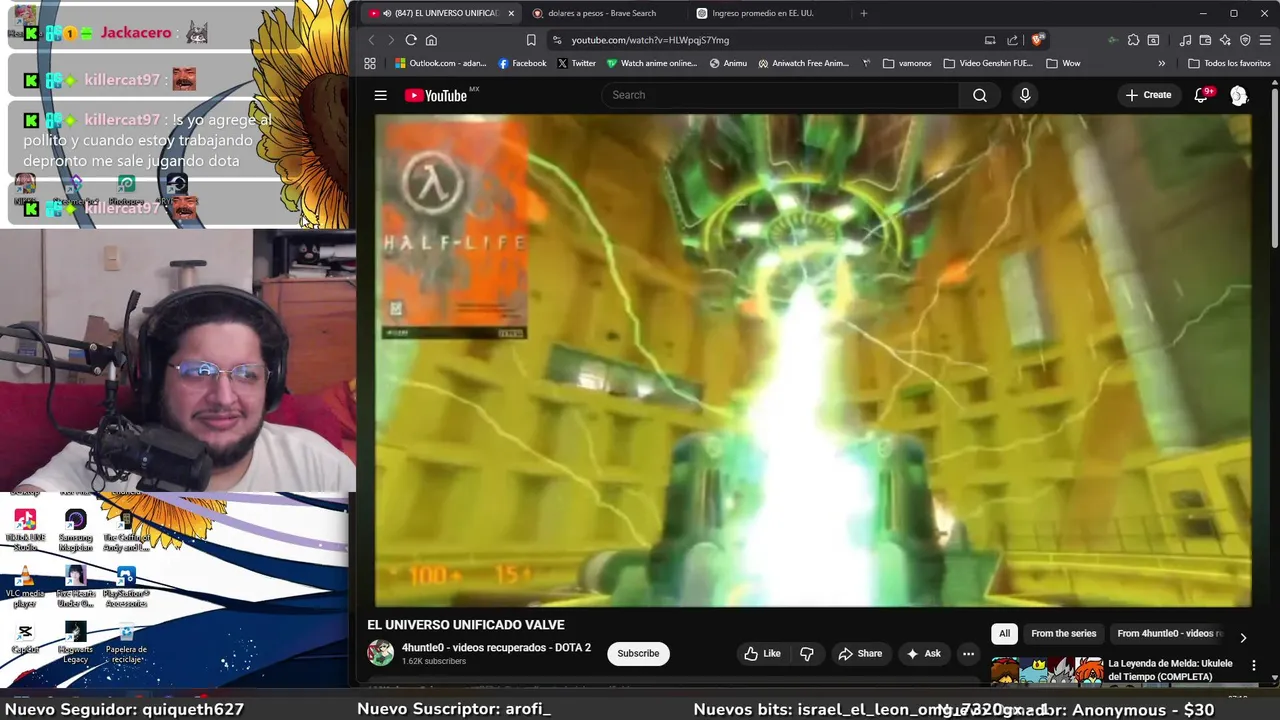This screenshot has height=720, width=1280.
Task: Navigate back in Brave
Action: 371,40
